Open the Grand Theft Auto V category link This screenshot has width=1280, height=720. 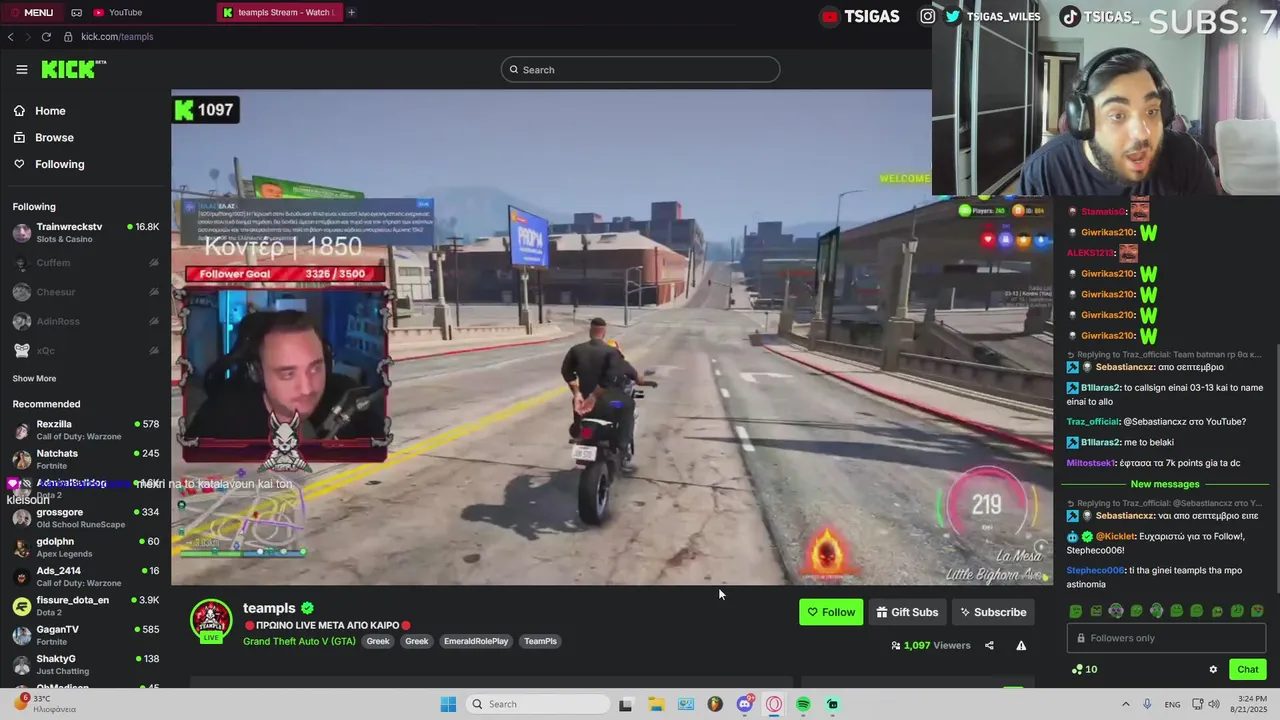(x=299, y=641)
